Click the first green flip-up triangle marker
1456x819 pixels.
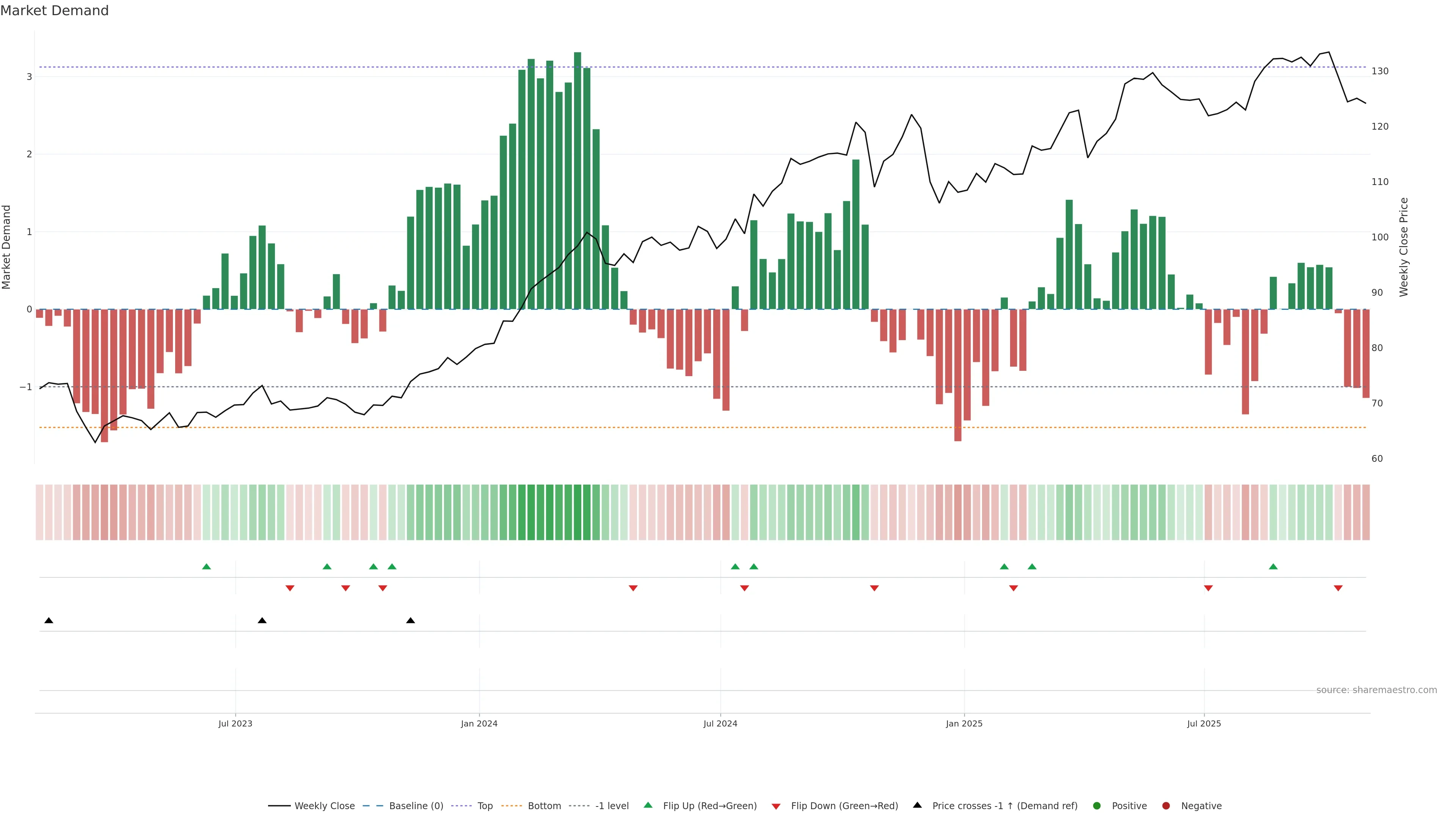coord(206,567)
